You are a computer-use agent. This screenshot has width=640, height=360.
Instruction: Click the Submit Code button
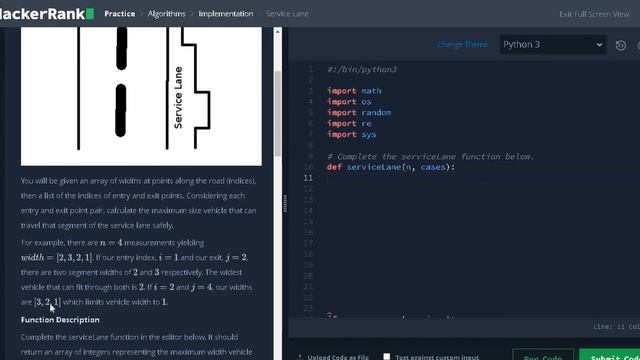tap(610, 355)
